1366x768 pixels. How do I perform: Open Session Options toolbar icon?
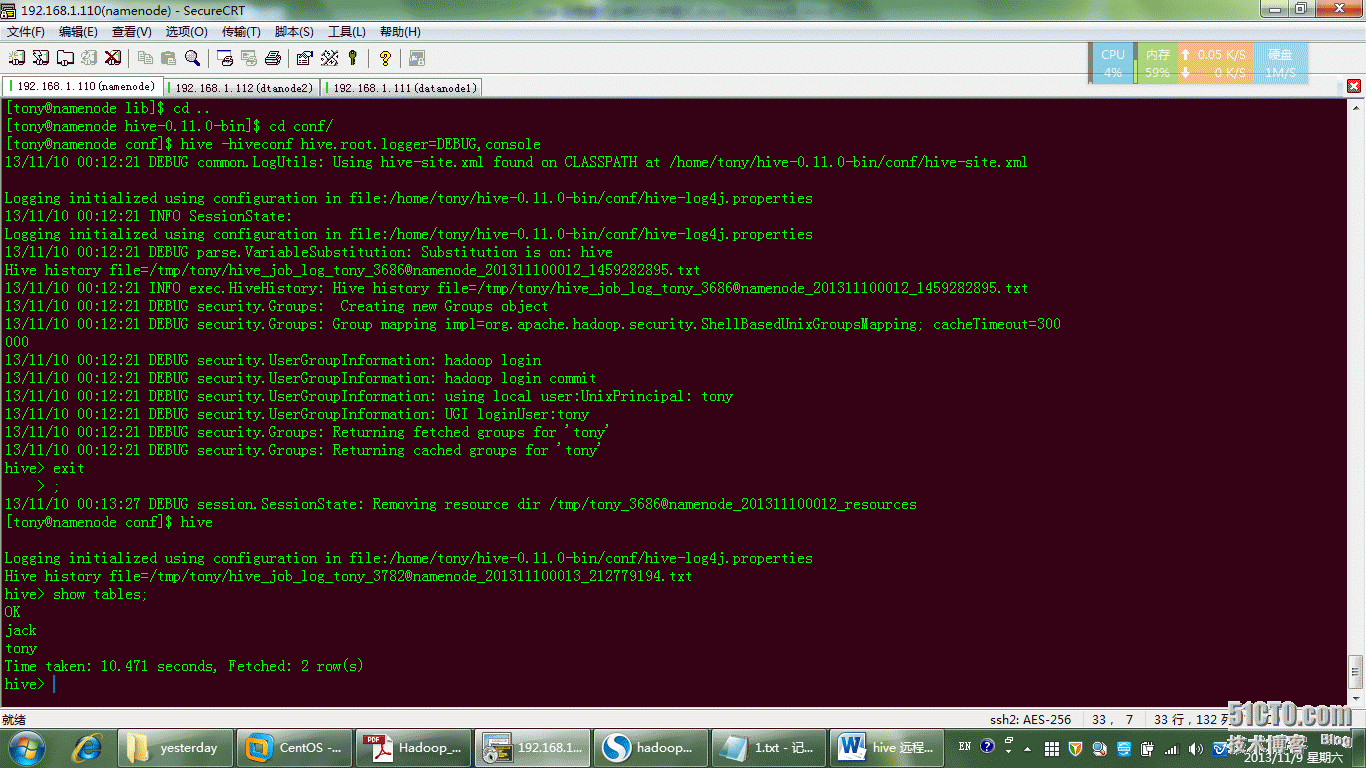[305, 58]
